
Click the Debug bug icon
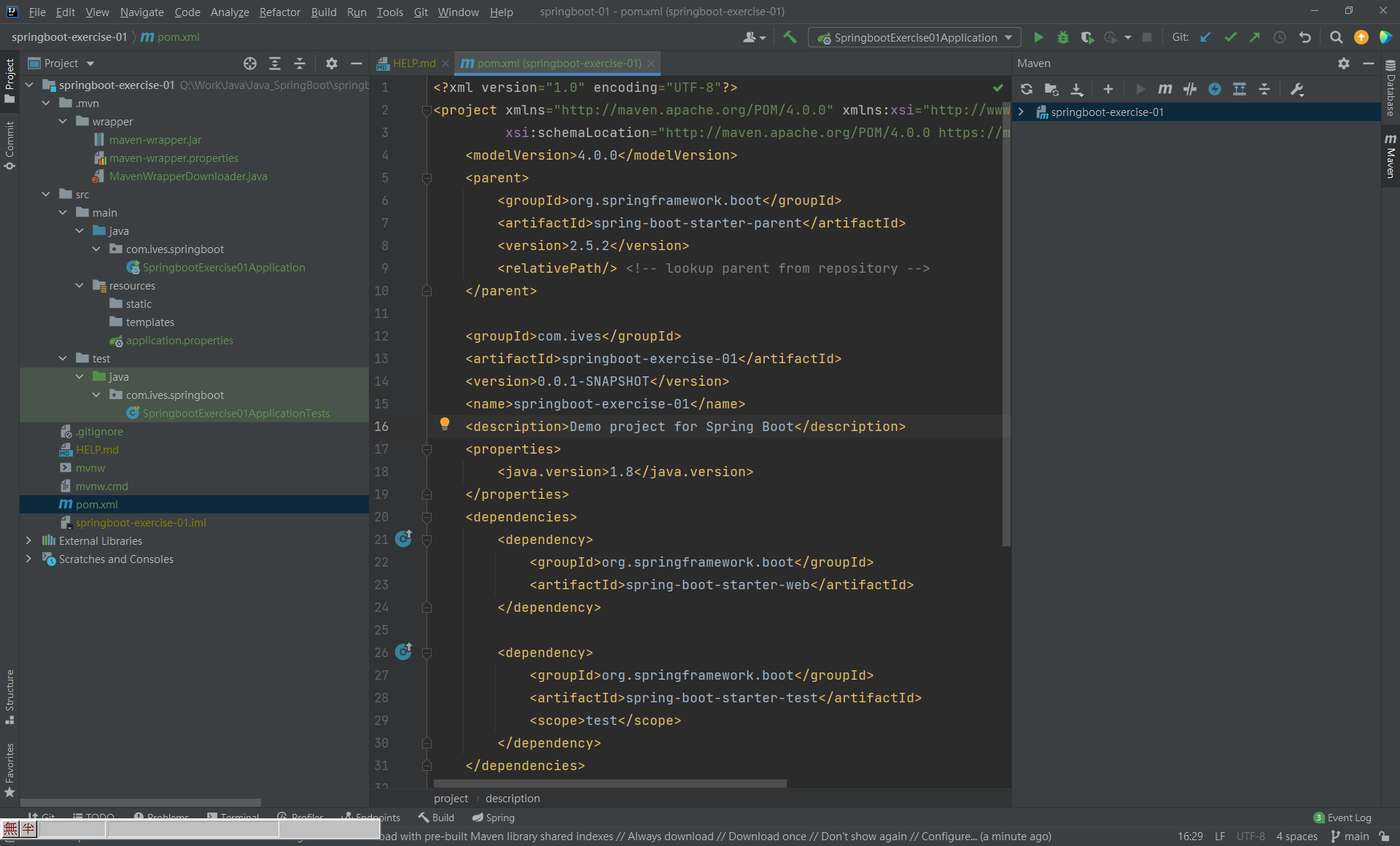(1063, 37)
